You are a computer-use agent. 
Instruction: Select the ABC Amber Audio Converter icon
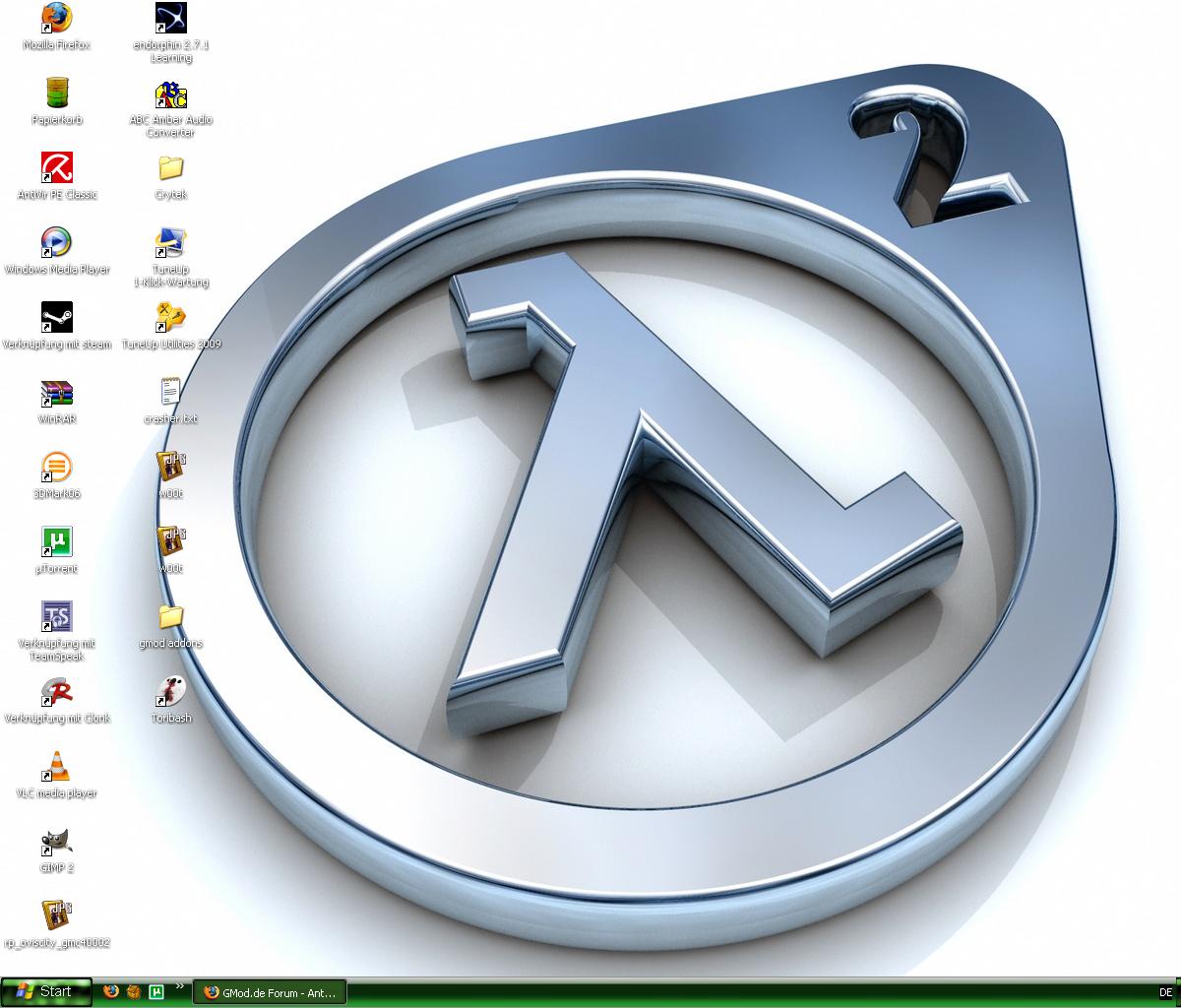click(x=171, y=95)
